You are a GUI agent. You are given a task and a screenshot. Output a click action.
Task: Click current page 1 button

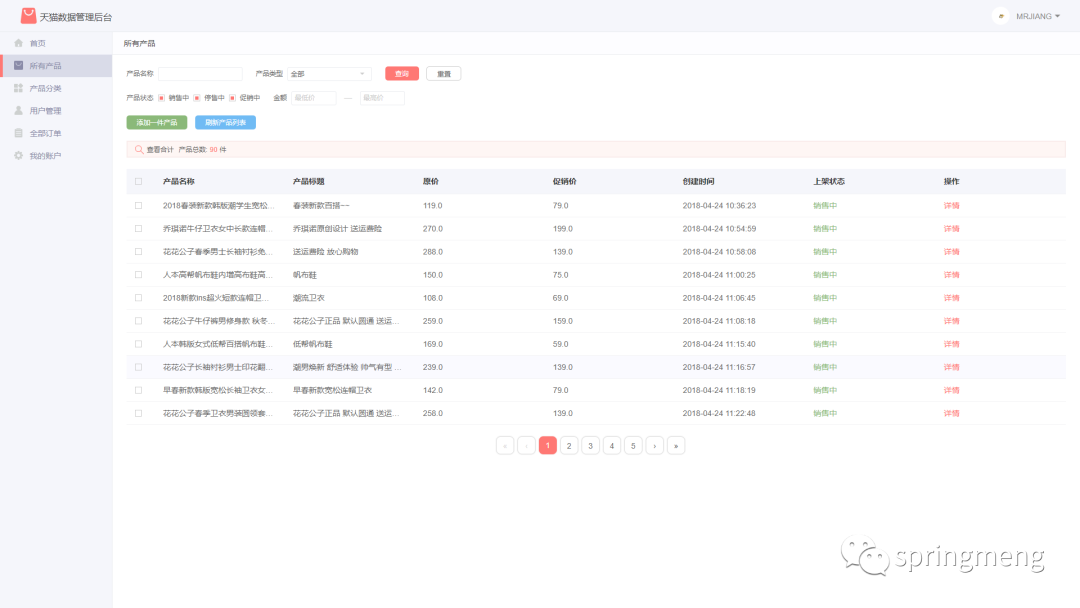(x=548, y=445)
